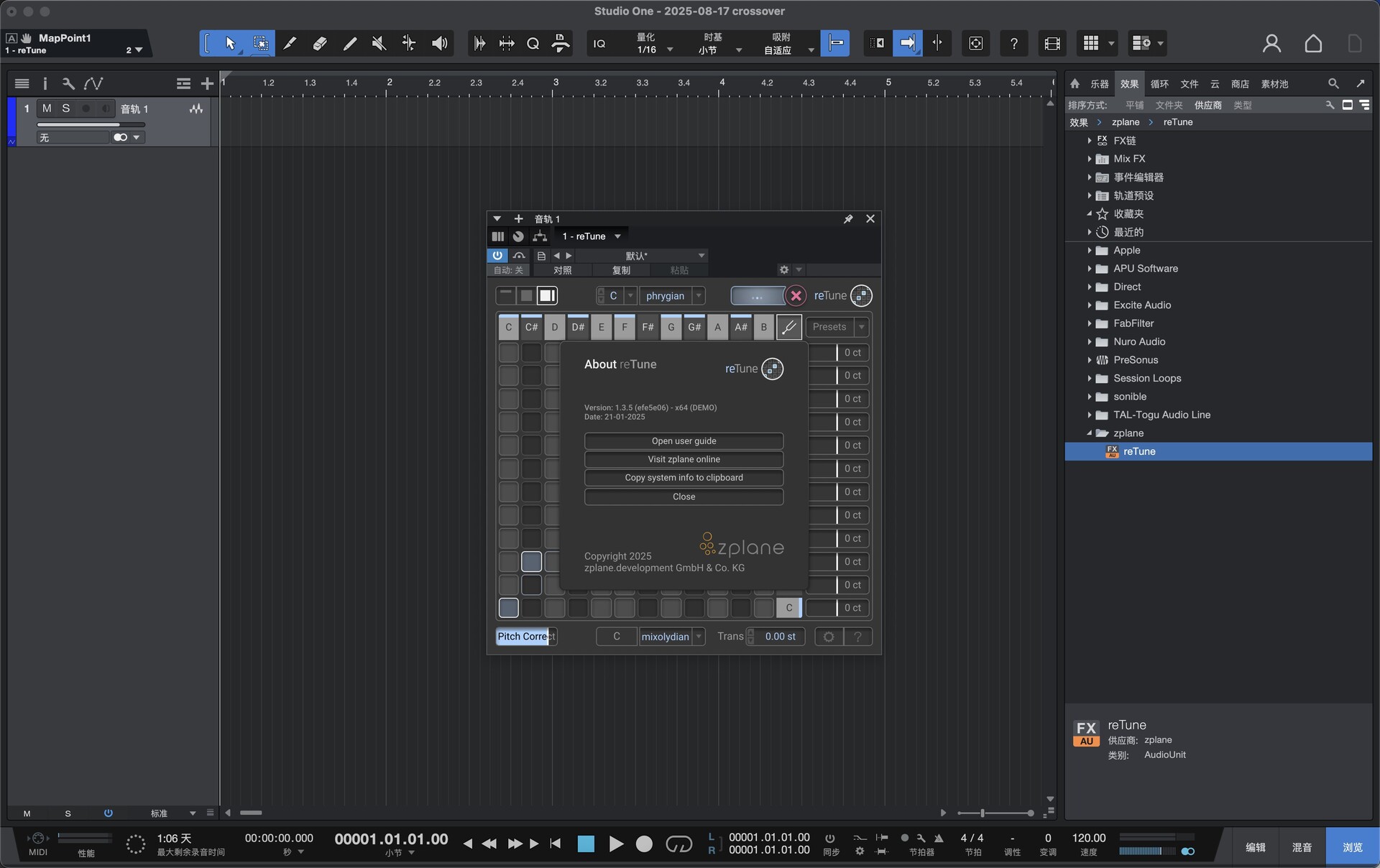Open the video player icon
This screenshot has height=868, width=1380.
(x=1052, y=44)
